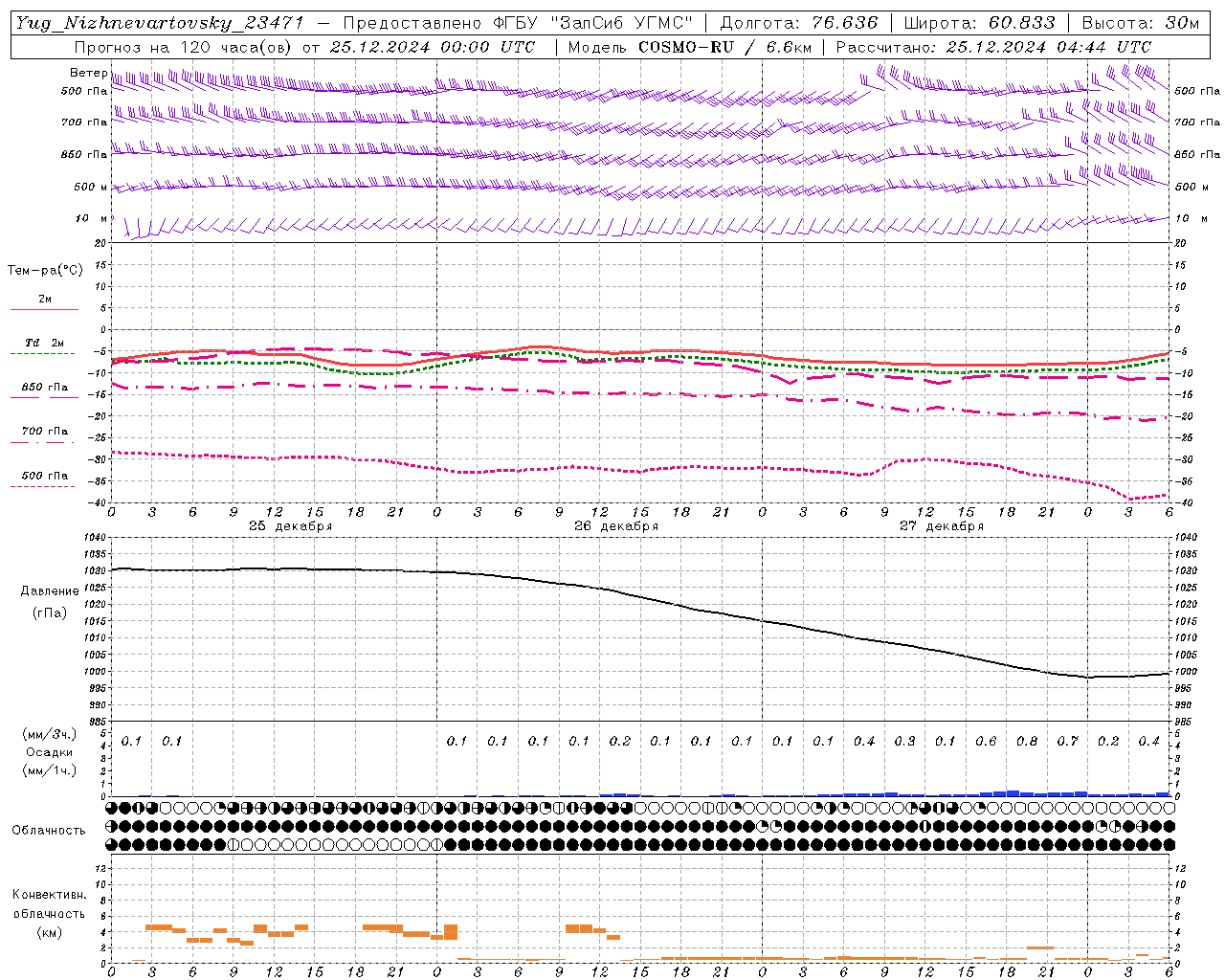Select the '0.7' three-hour precipitation value
Image resolution: width=1225 pixels, height=980 pixels.
pos(1067,741)
